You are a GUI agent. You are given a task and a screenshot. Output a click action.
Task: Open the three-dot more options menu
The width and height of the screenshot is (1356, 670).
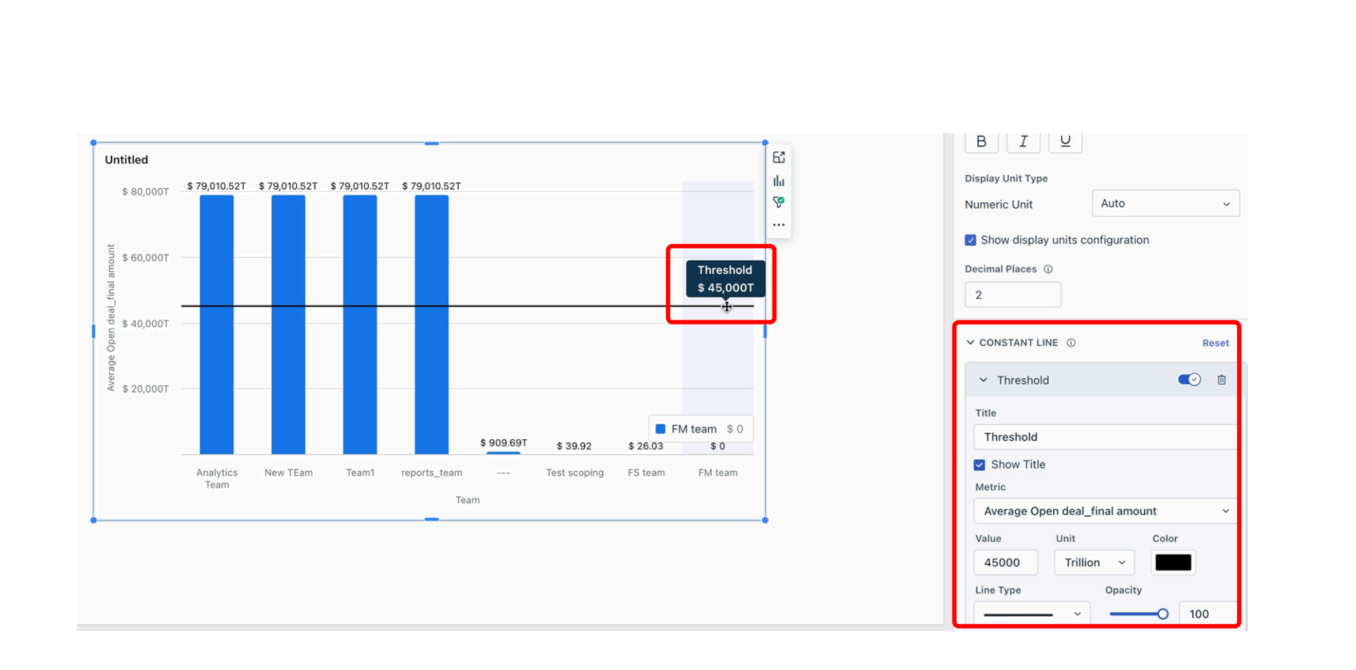click(x=779, y=225)
